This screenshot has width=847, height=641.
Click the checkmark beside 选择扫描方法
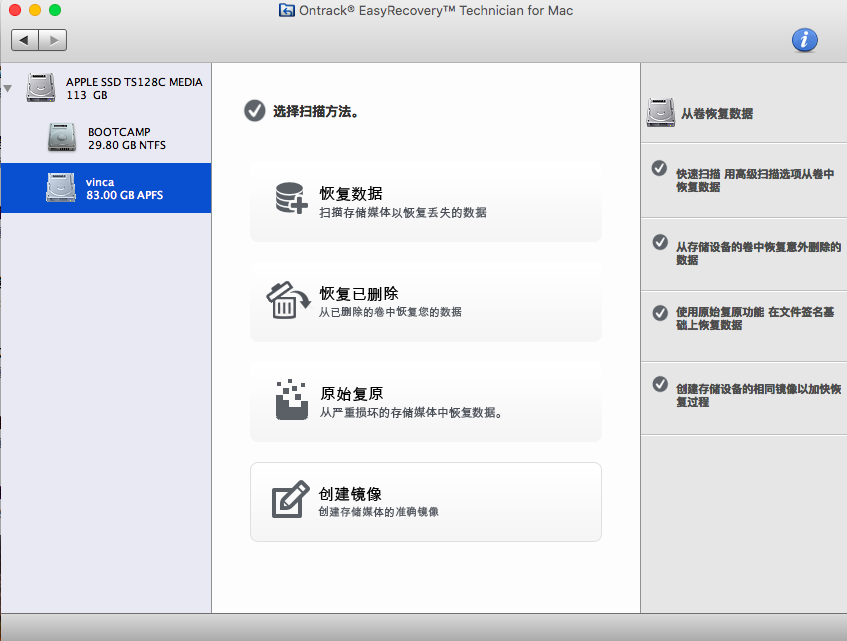(254, 111)
